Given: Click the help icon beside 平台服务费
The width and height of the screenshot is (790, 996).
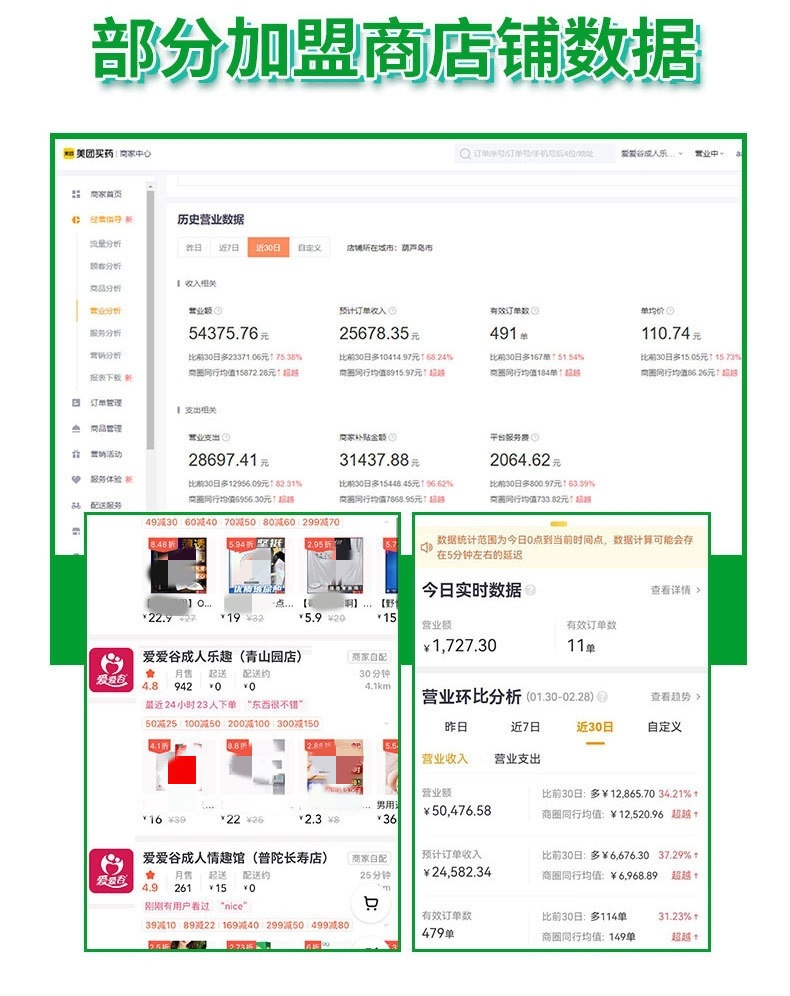Looking at the screenshot, I should click(535, 437).
